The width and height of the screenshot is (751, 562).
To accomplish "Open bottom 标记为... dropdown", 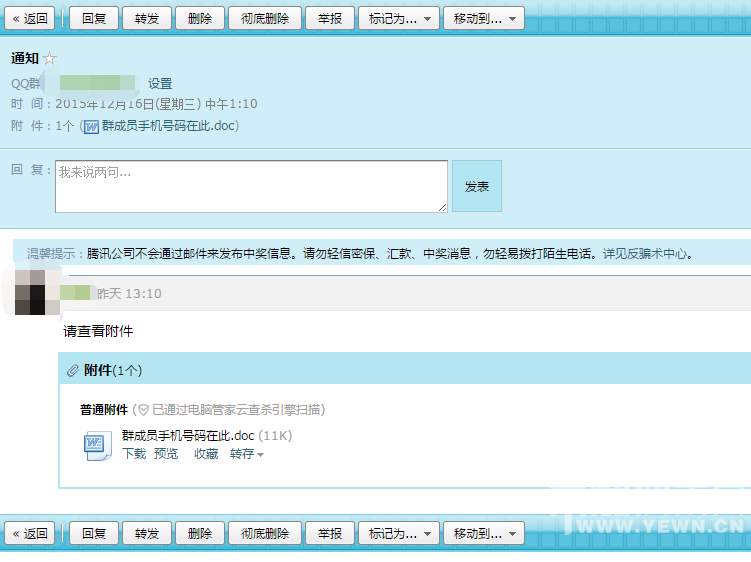I will pyautogui.click(x=399, y=533).
